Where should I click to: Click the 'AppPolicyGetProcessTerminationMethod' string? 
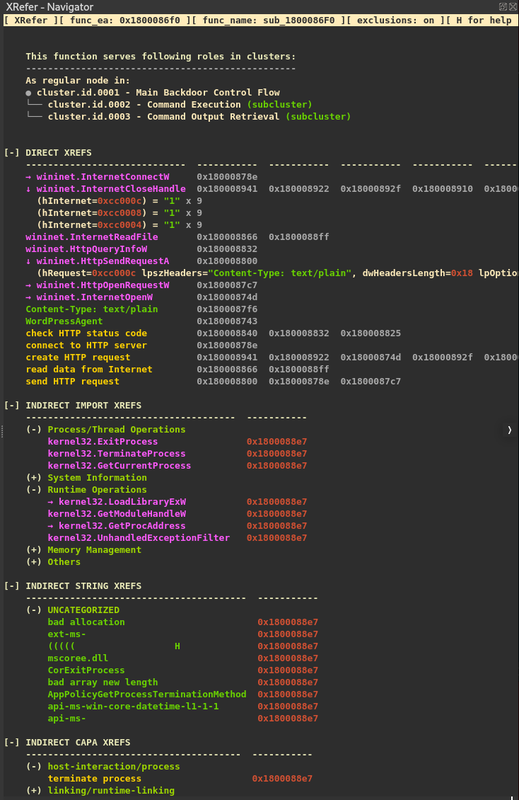pyautogui.click(x=147, y=694)
